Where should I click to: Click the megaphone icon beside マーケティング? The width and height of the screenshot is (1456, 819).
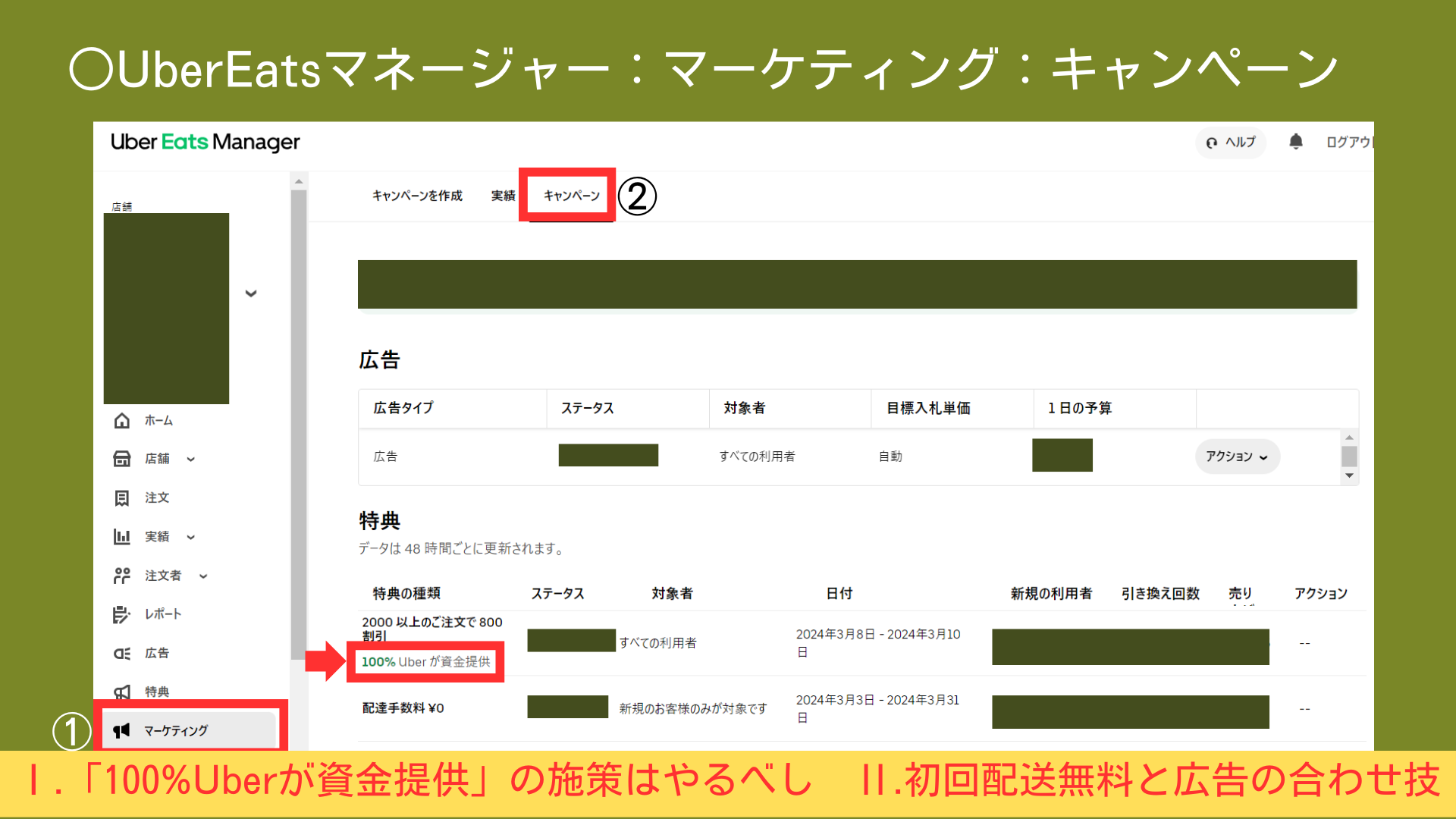point(121,731)
